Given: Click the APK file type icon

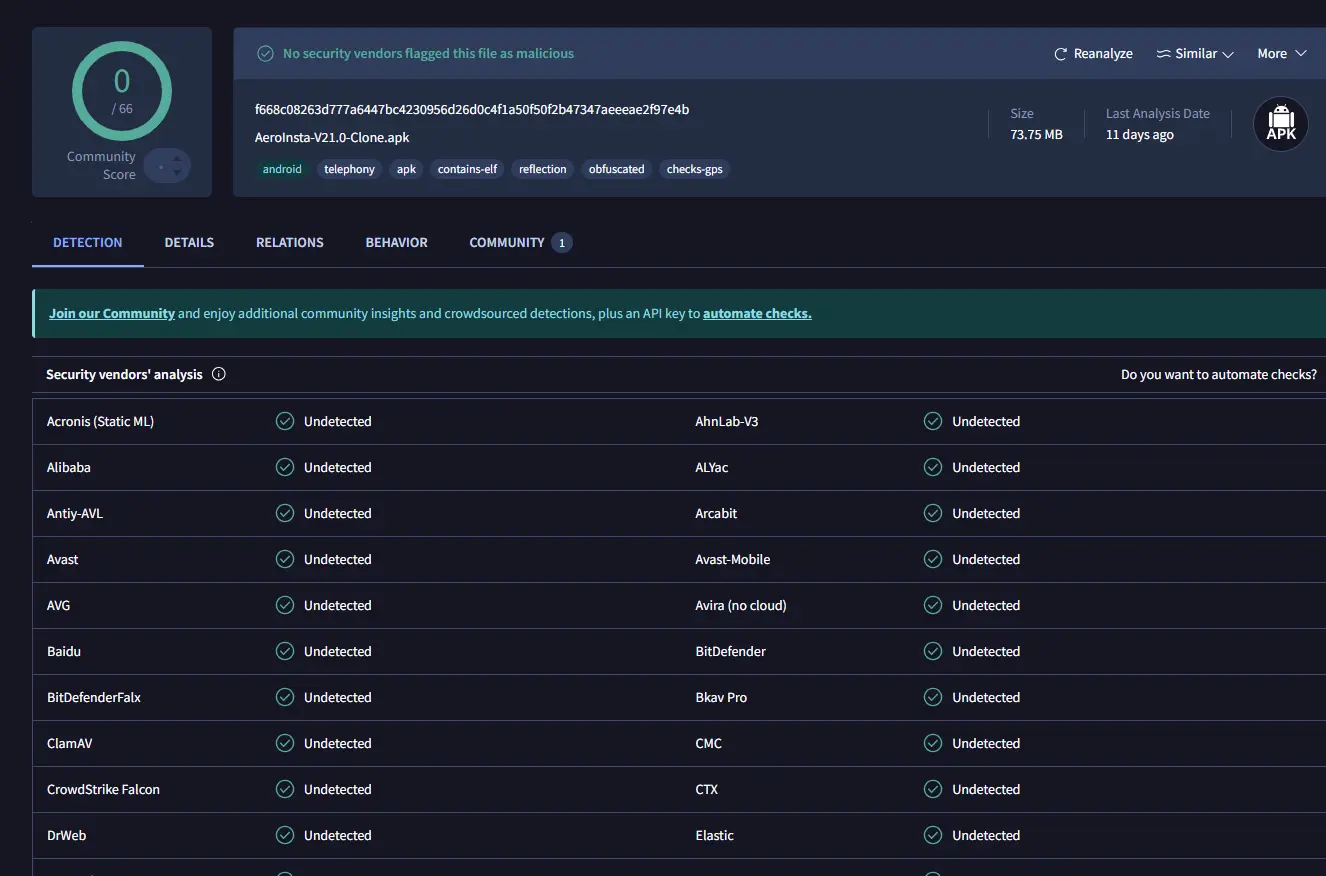Looking at the screenshot, I should pyautogui.click(x=1281, y=124).
